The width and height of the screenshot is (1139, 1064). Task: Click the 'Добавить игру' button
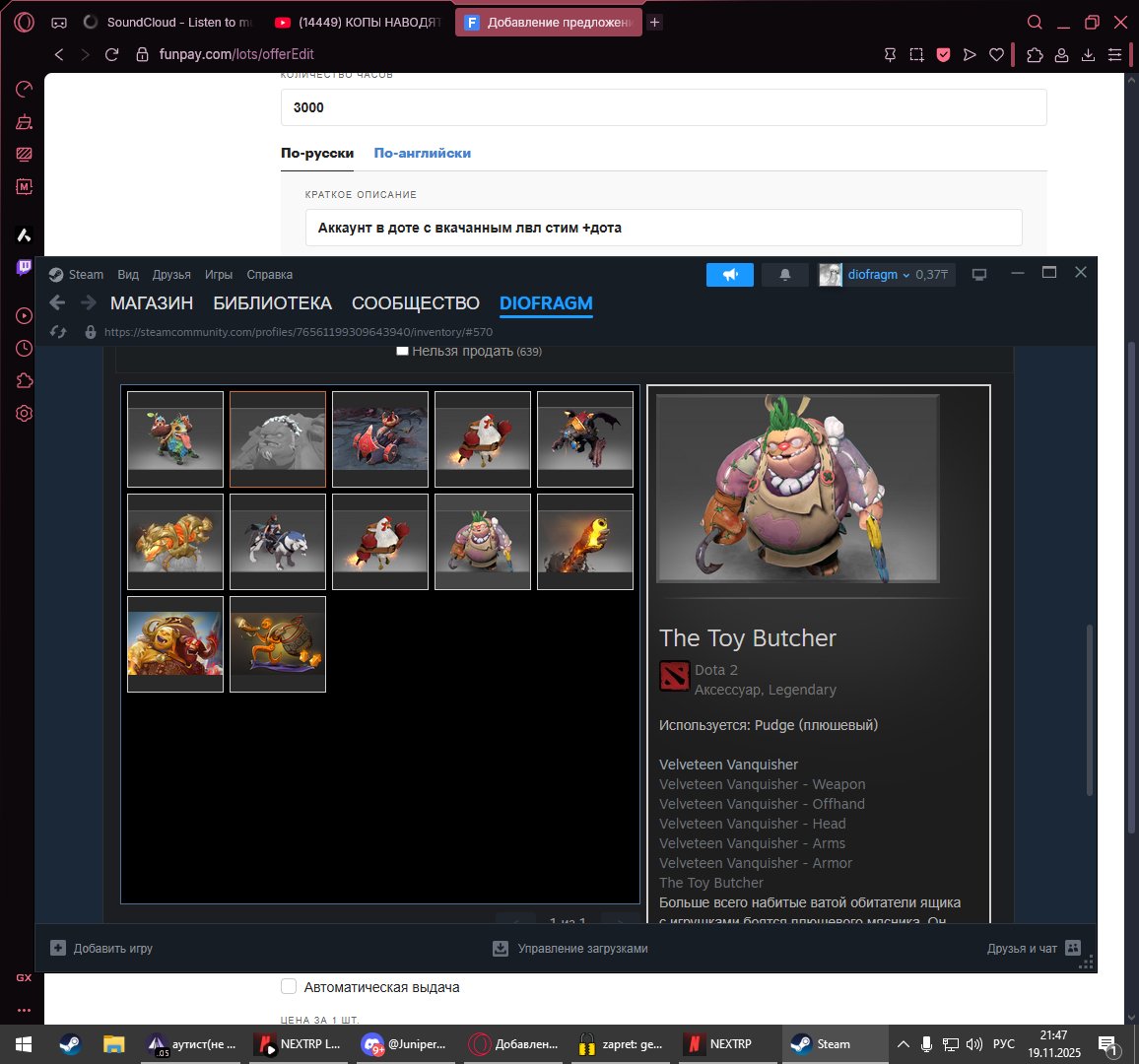coord(104,948)
